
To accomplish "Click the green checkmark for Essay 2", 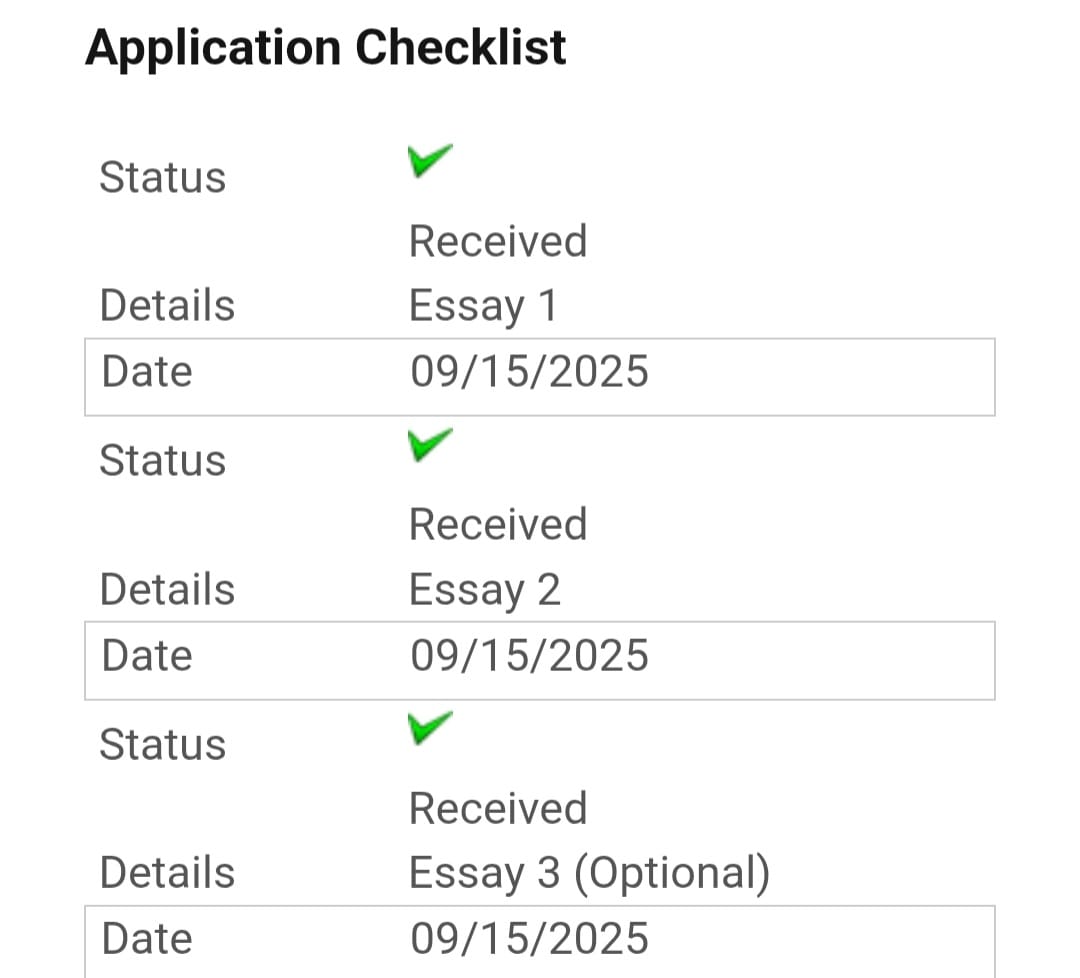I will (430, 444).
